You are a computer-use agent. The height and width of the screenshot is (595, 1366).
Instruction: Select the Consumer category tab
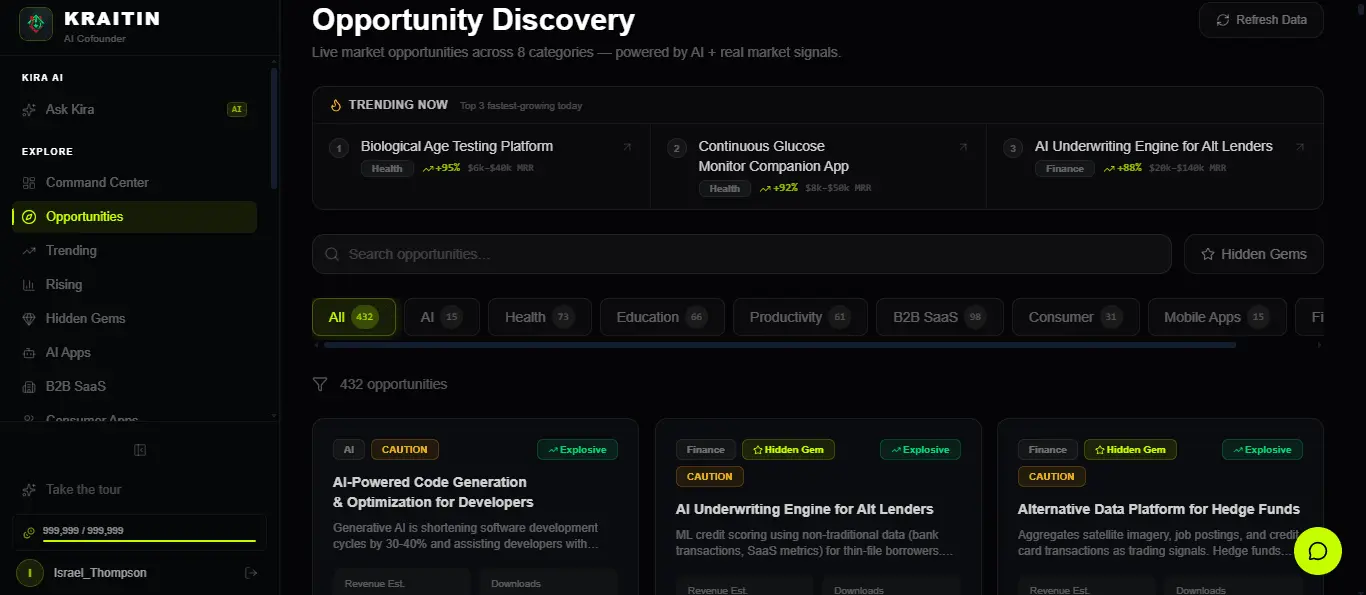click(1076, 317)
